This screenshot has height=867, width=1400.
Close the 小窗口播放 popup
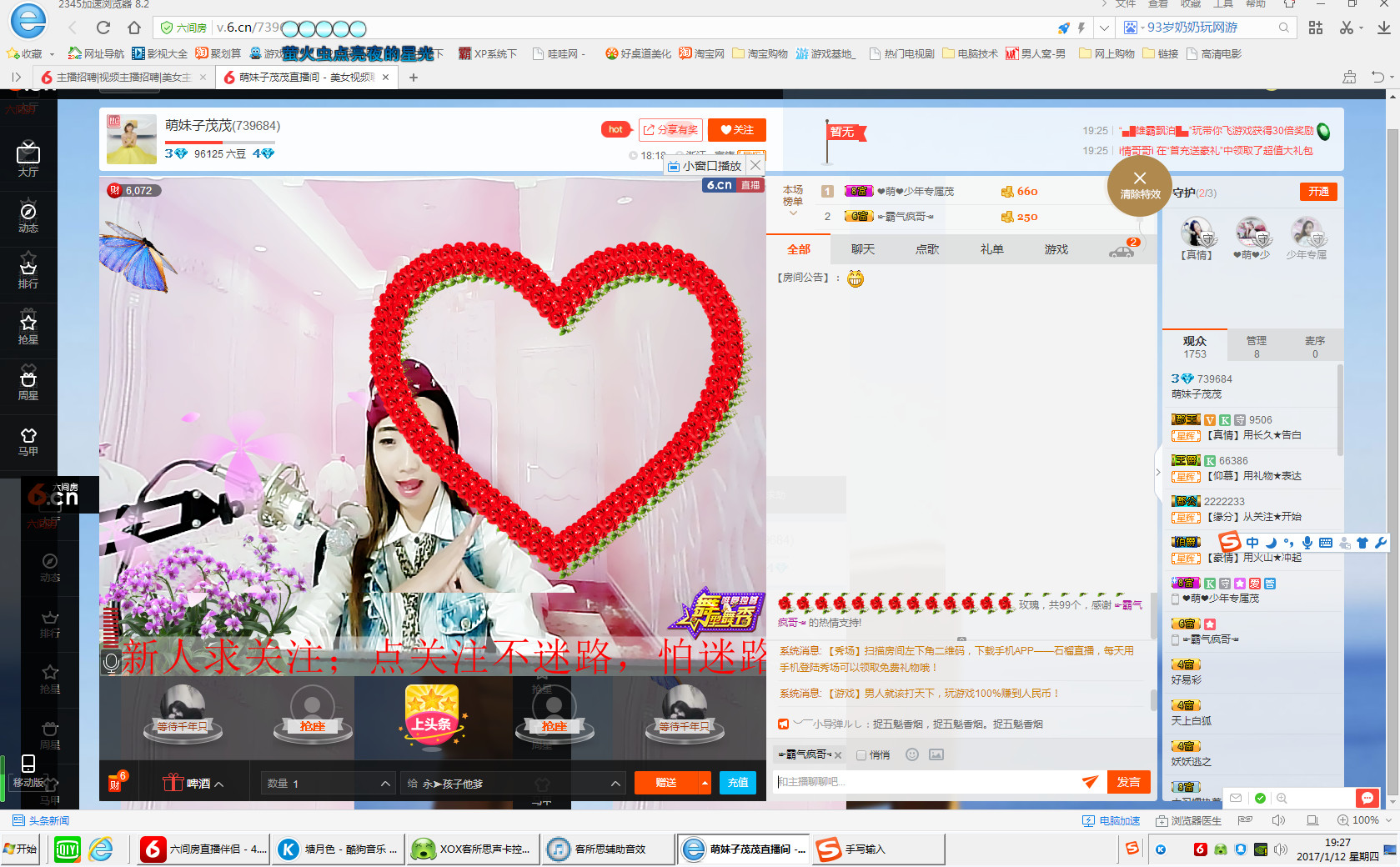coord(755,165)
